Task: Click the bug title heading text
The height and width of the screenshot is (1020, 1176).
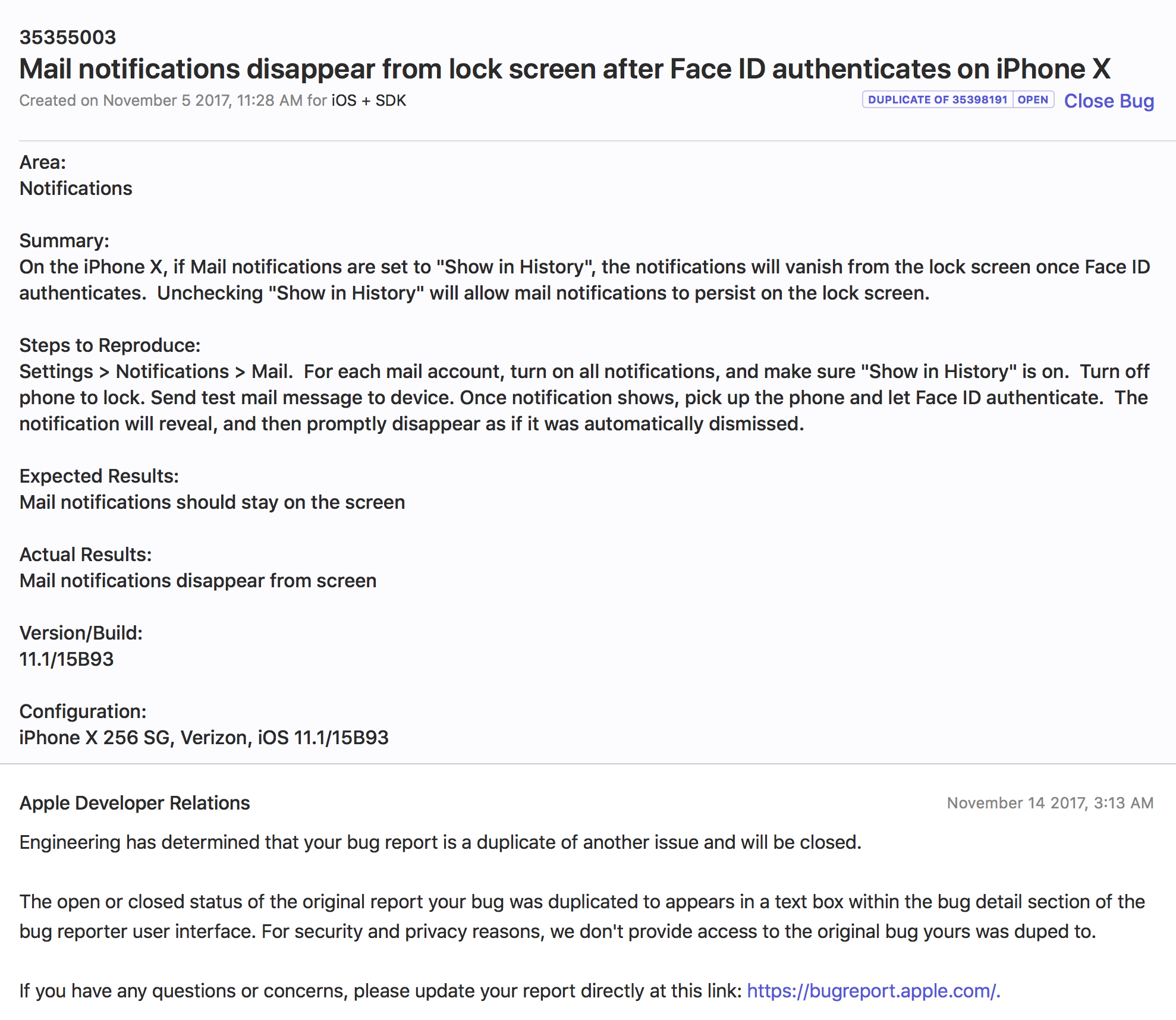Action: [x=565, y=69]
